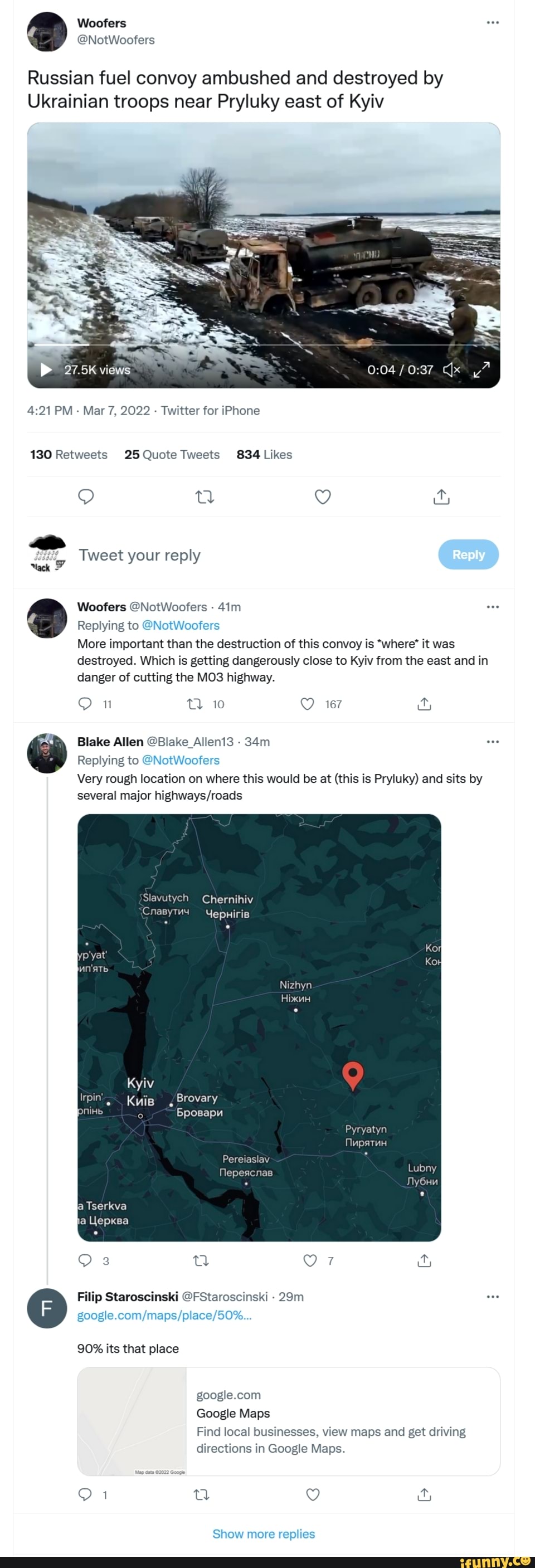
Task: Play the convoy video
Action: 46,369
